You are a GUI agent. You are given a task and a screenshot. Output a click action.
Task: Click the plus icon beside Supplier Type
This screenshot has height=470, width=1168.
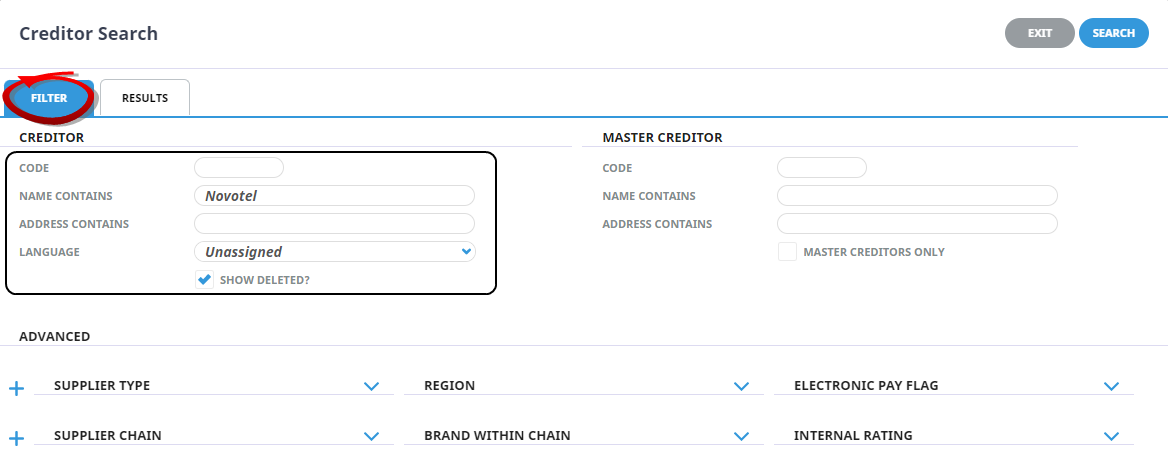pyautogui.click(x=16, y=387)
